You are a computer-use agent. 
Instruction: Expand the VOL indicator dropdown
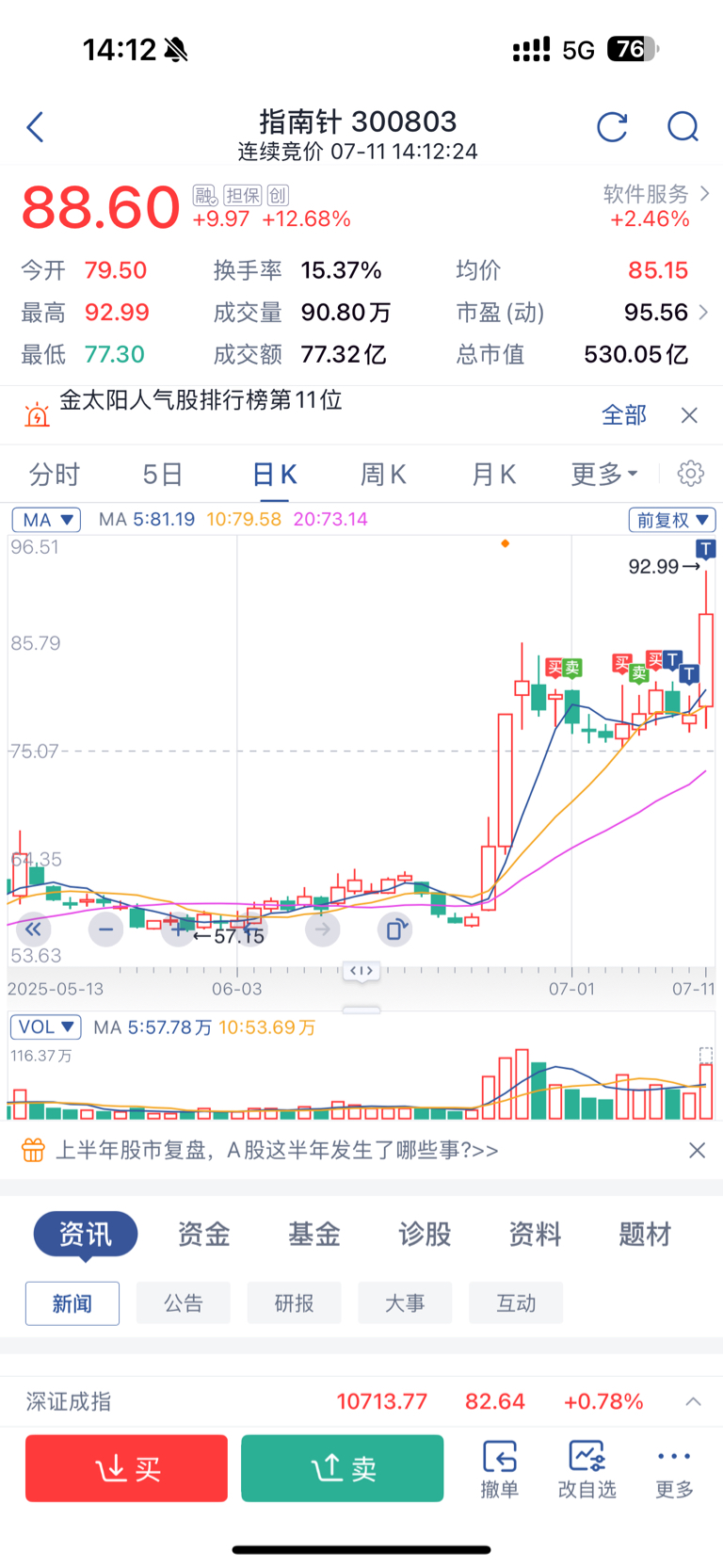[45, 1026]
